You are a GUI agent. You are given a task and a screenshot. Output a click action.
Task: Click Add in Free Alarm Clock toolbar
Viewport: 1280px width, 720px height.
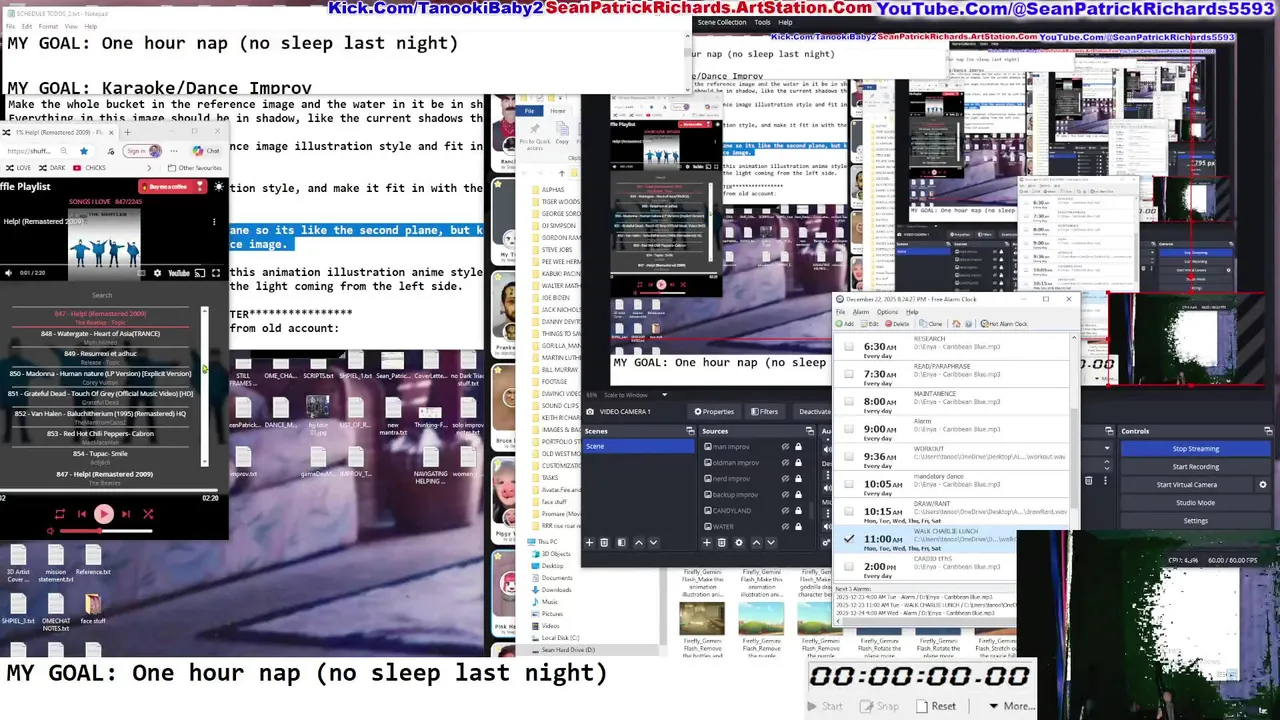point(845,324)
